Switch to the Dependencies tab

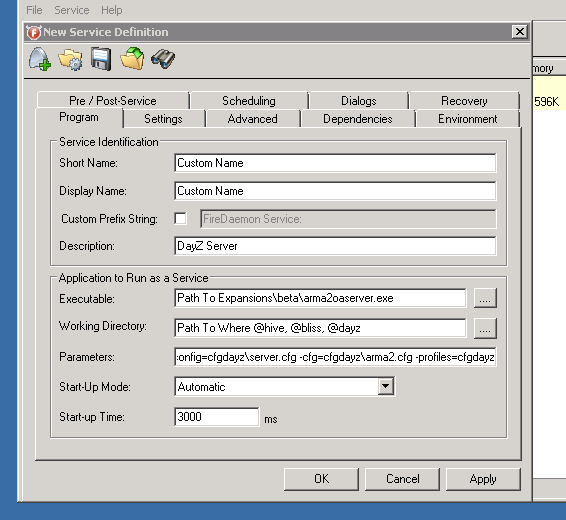click(358, 119)
